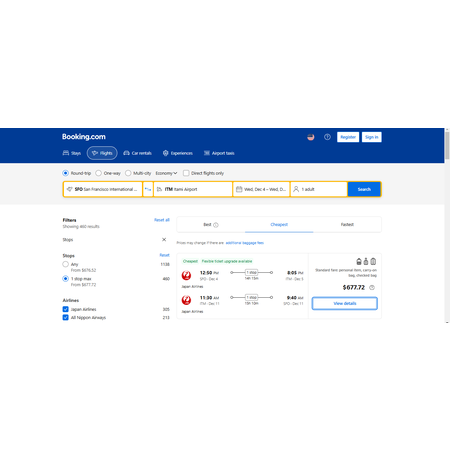Swap origin and destination airports
Screen dimensions: 450x450
pyautogui.click(x=148, y=189)
